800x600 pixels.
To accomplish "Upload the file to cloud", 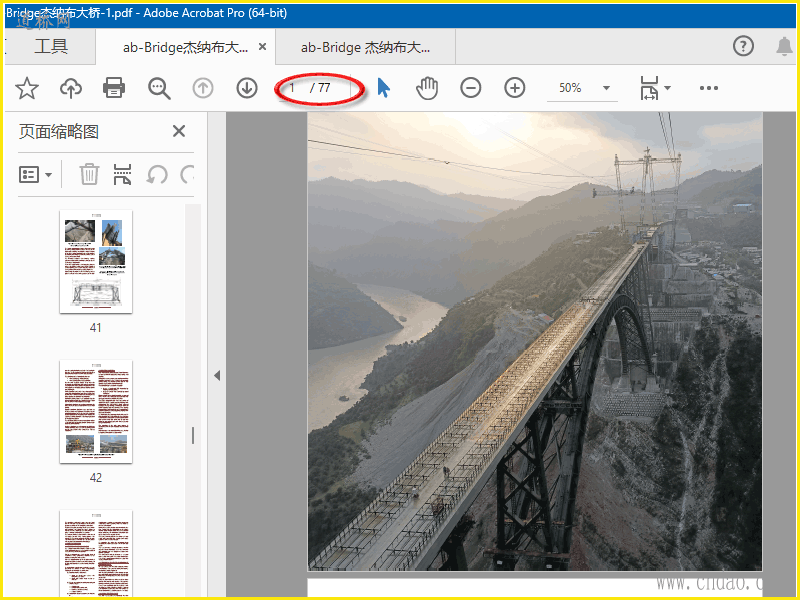I will (x=71, y=88).
